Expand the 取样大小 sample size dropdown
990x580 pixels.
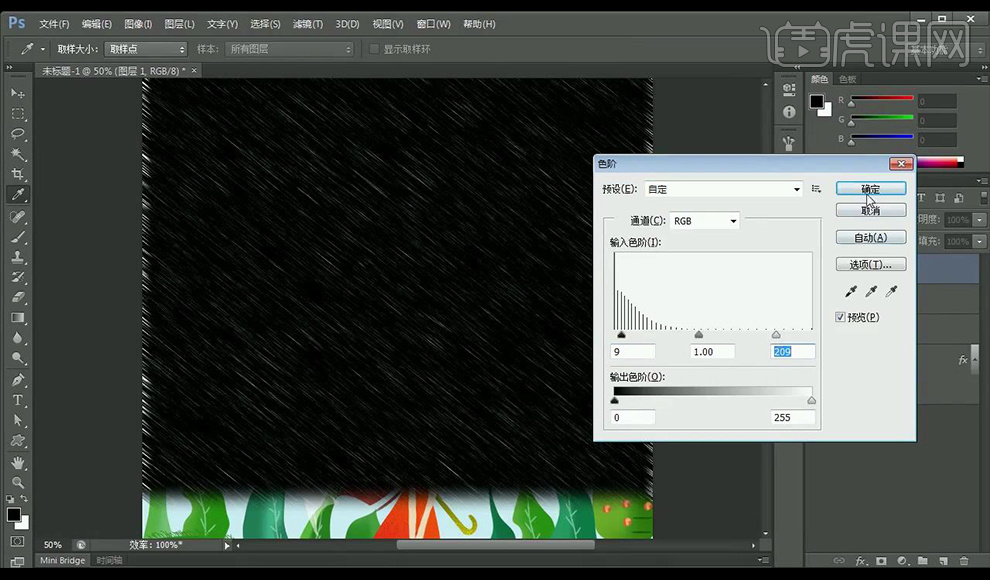[146, 49]
